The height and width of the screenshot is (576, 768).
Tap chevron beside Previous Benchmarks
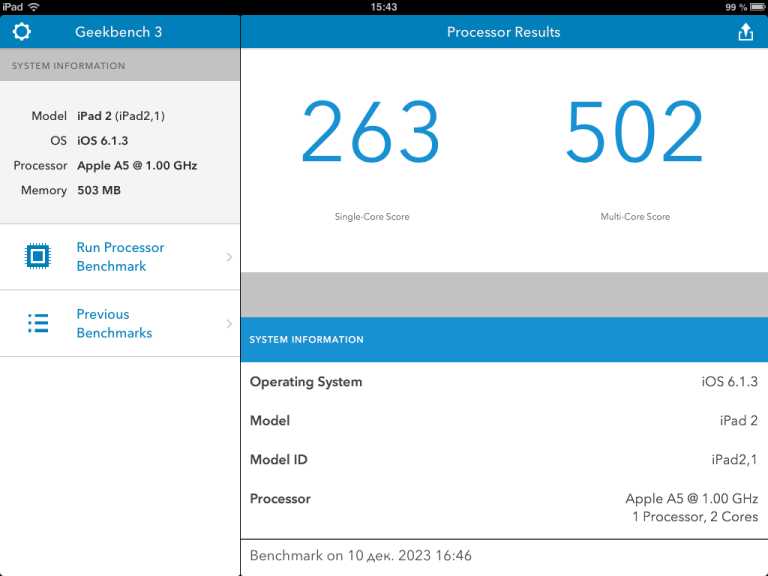(x=229, y=324)
